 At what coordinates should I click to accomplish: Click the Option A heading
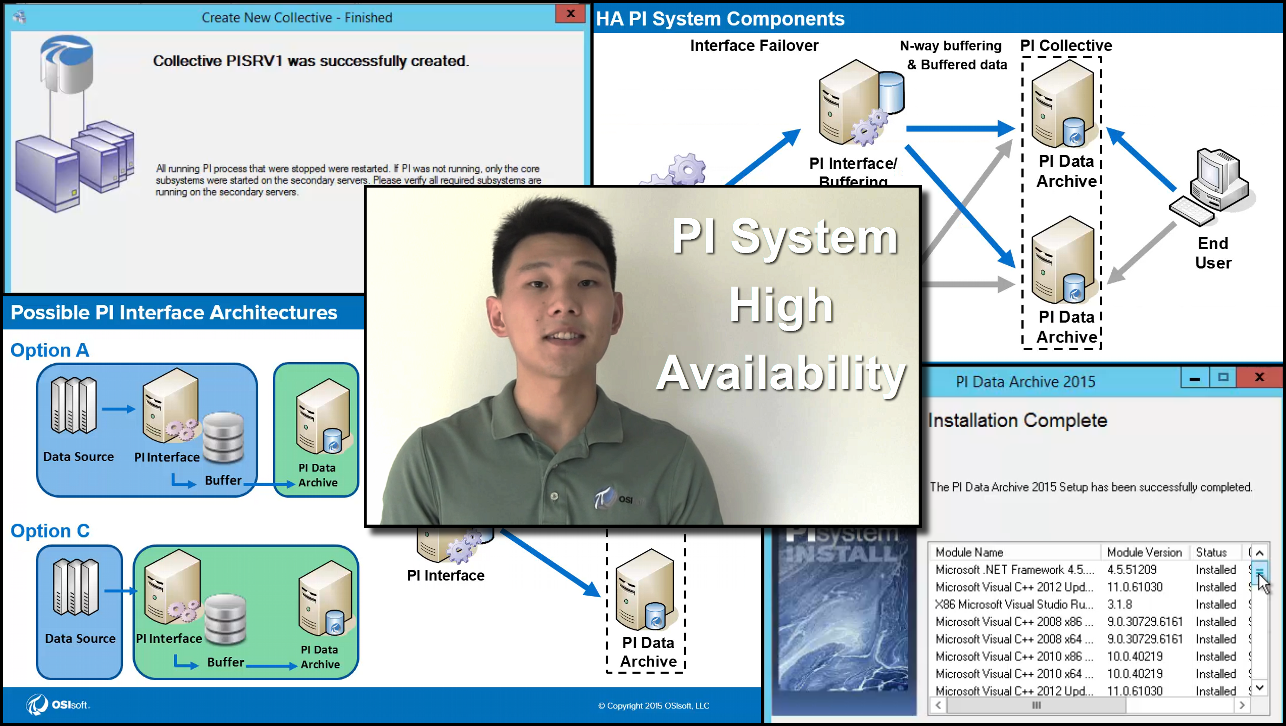tap(50, 351)
